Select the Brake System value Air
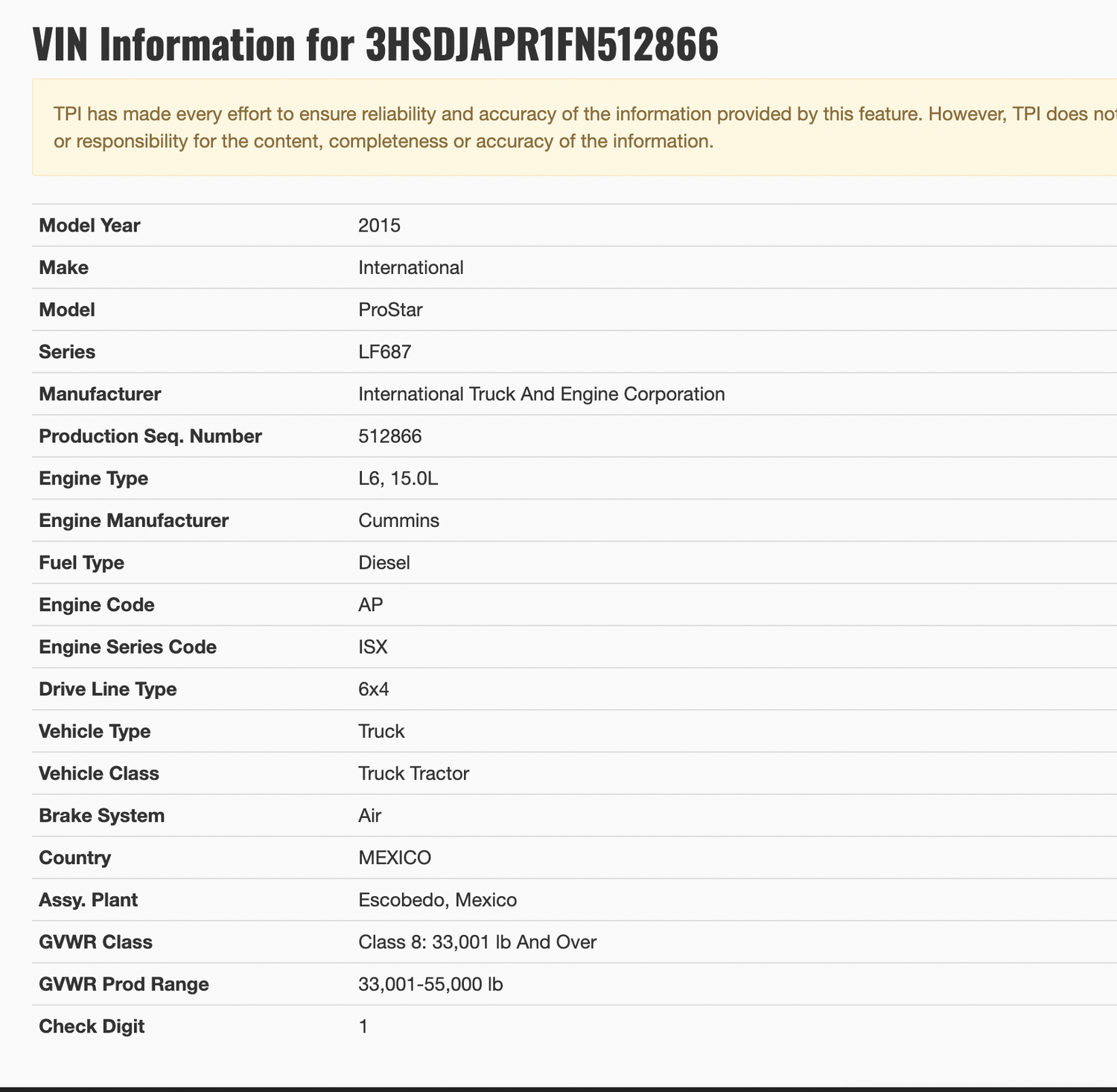Image resolution: width=1117 pixels, height=1092 pixels. click(369, 816)
